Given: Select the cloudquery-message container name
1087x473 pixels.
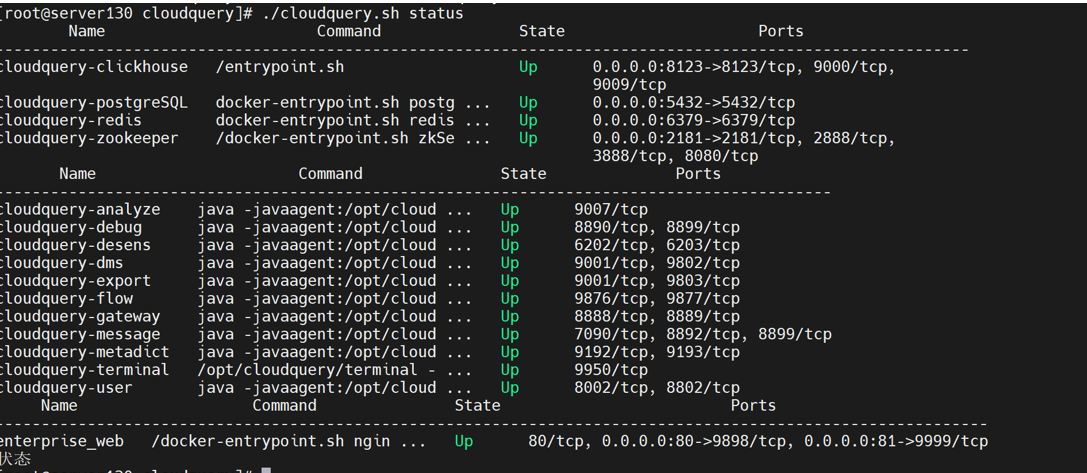Looking at the screenshot, I should point(80,335).
